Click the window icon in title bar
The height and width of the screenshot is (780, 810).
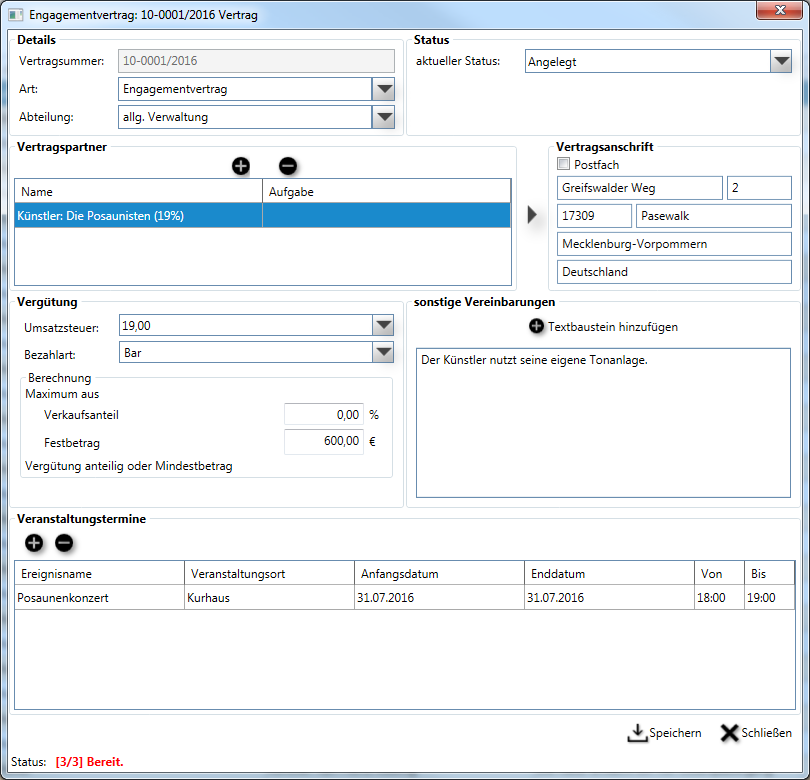15,14
